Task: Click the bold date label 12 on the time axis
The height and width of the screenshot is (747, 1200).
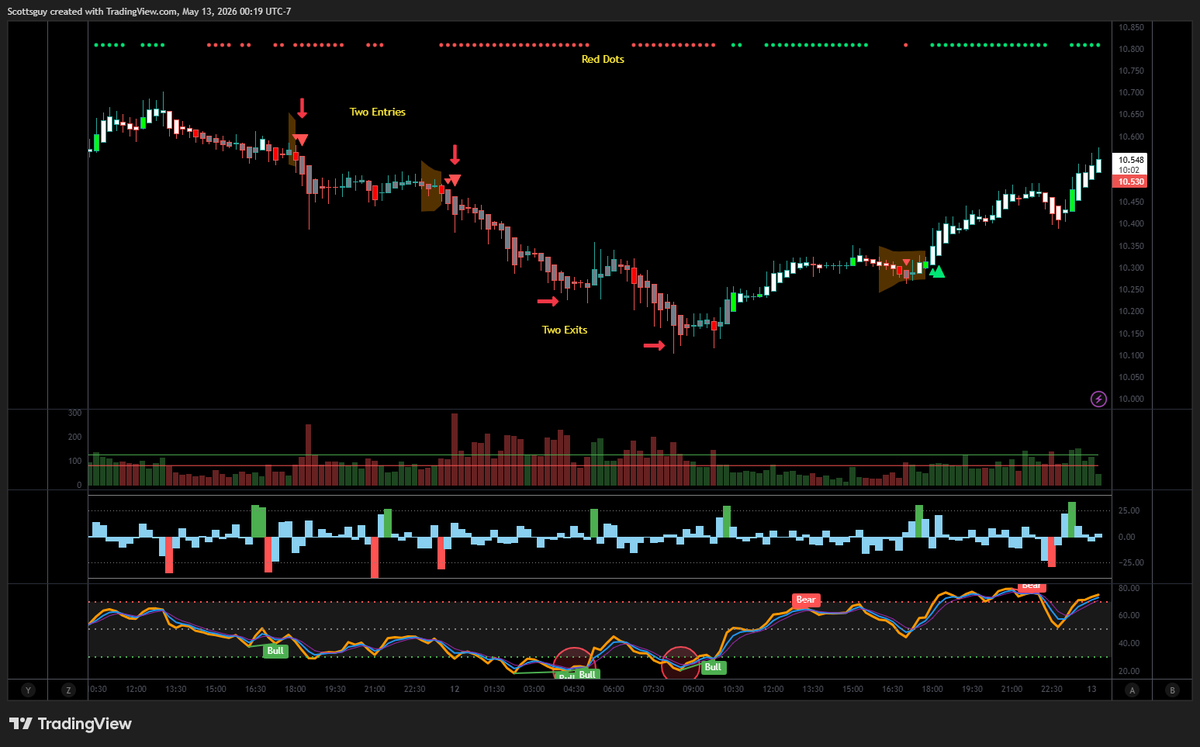Action: coord(453,689)
